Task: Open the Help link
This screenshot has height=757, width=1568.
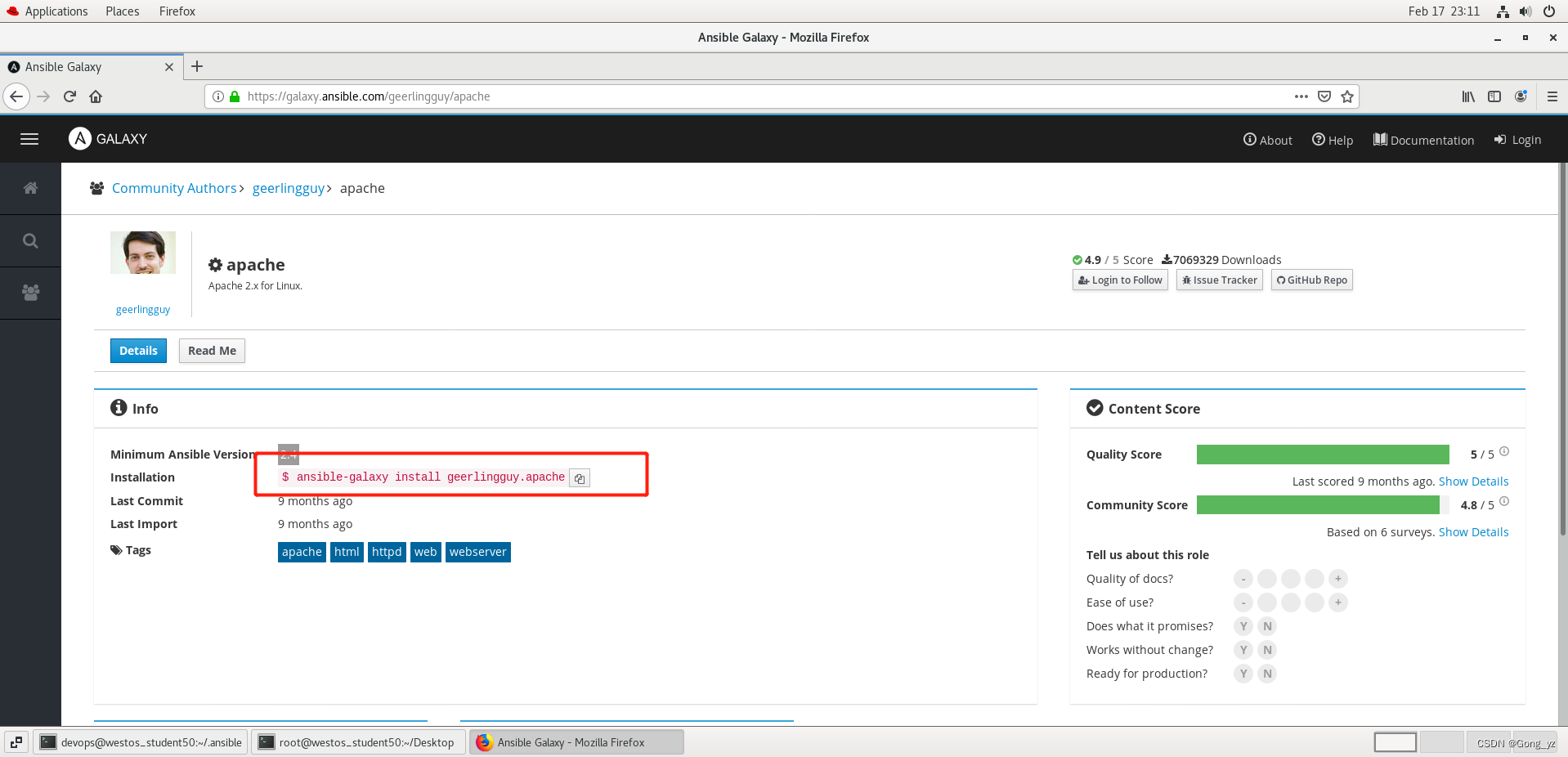Action: click(x=1333, y=140)
